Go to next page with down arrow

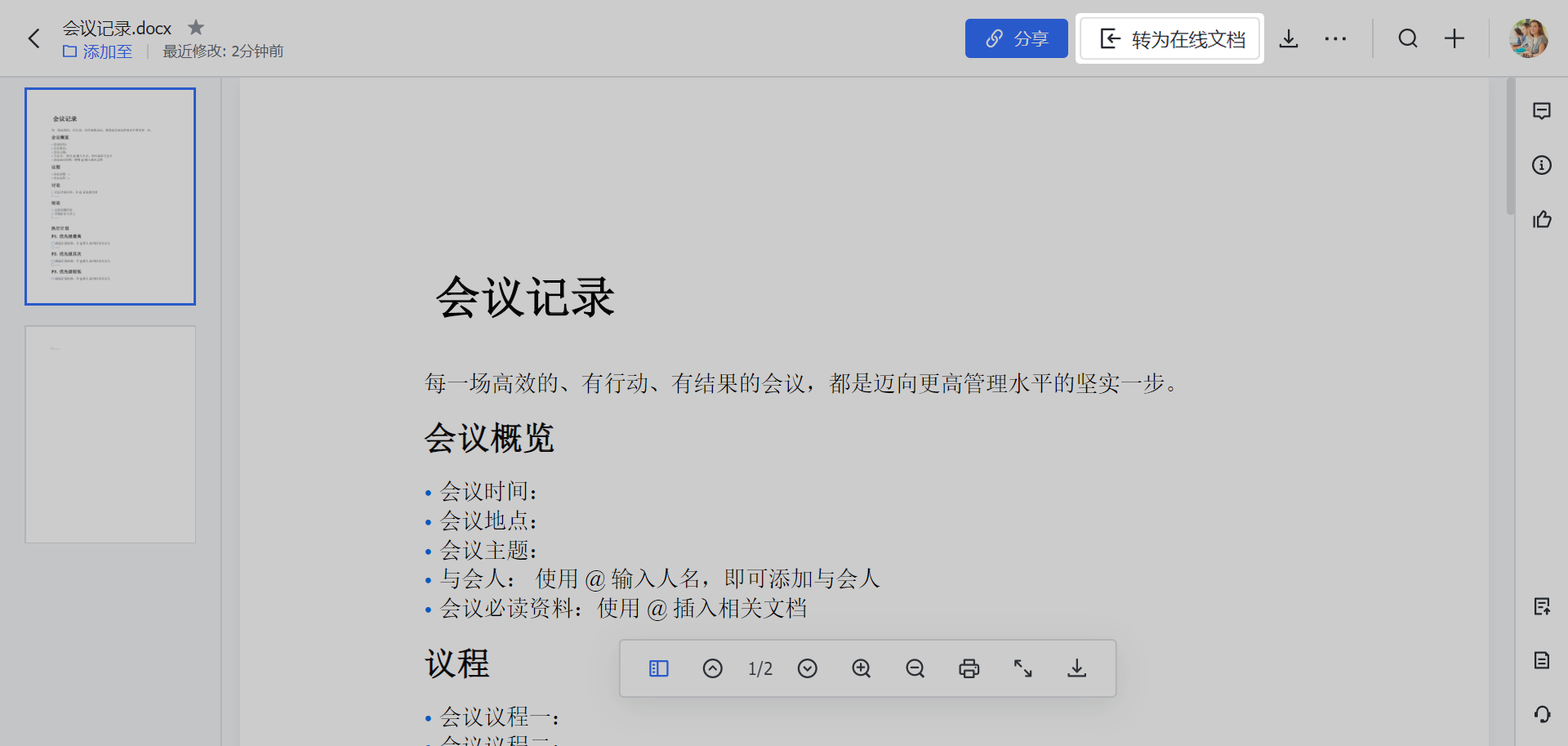coord(807,668)
